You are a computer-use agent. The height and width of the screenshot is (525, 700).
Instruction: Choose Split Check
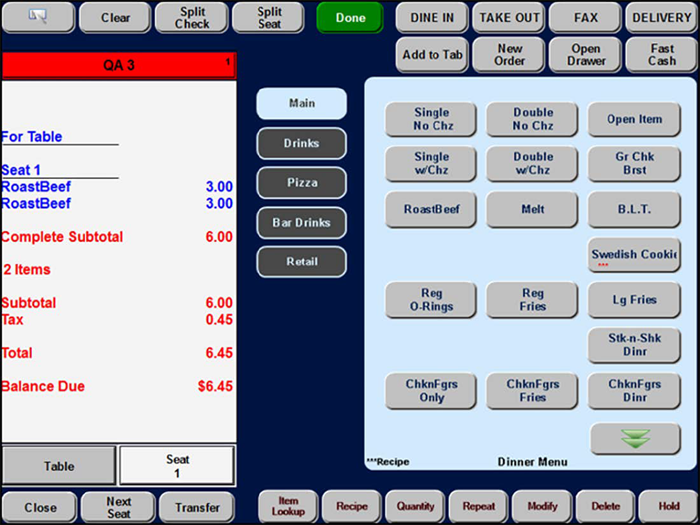(x=192, y=18)
